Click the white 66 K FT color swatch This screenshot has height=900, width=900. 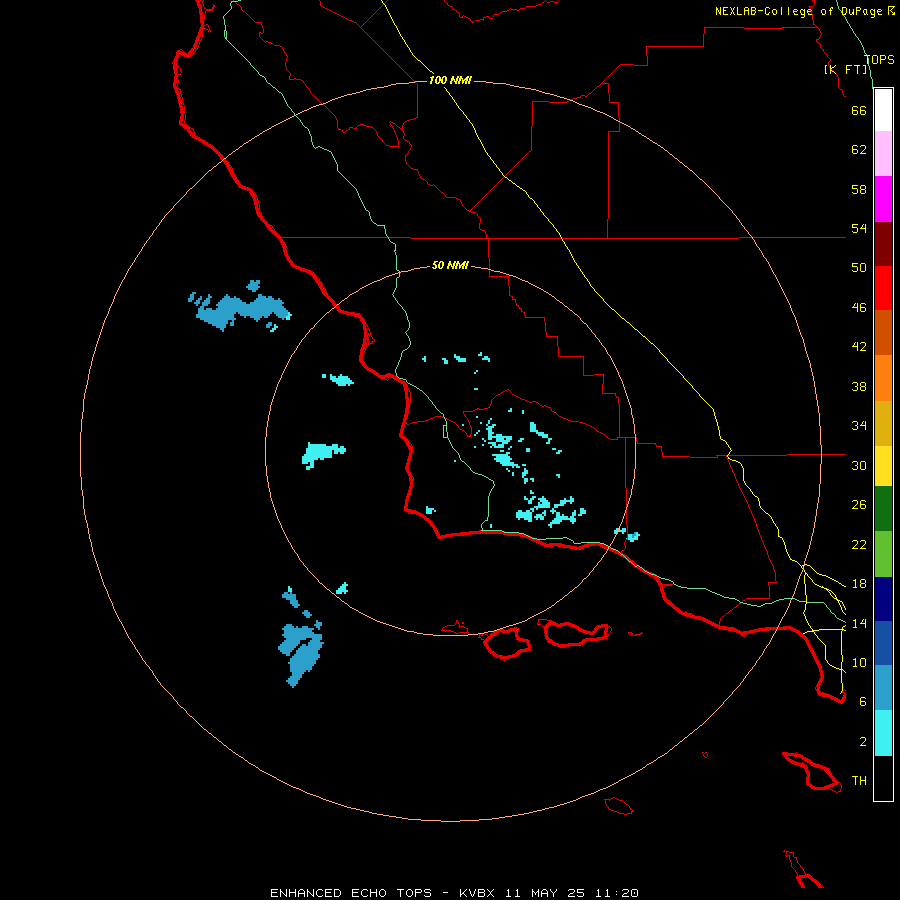tap(883, 110)
